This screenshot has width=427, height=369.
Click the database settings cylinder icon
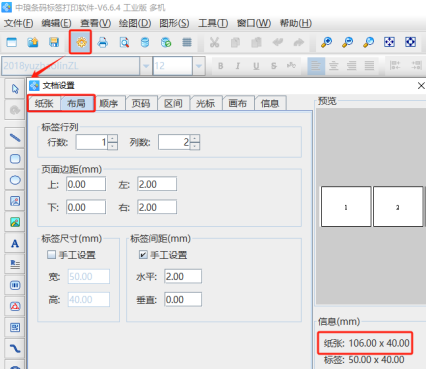pos(145,42)
